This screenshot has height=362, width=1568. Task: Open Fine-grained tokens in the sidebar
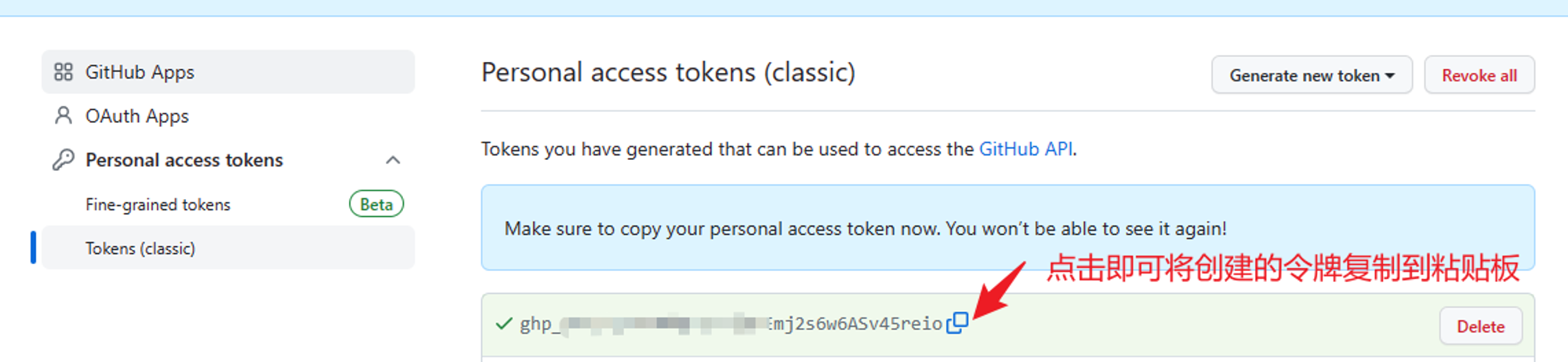[158, 205]
